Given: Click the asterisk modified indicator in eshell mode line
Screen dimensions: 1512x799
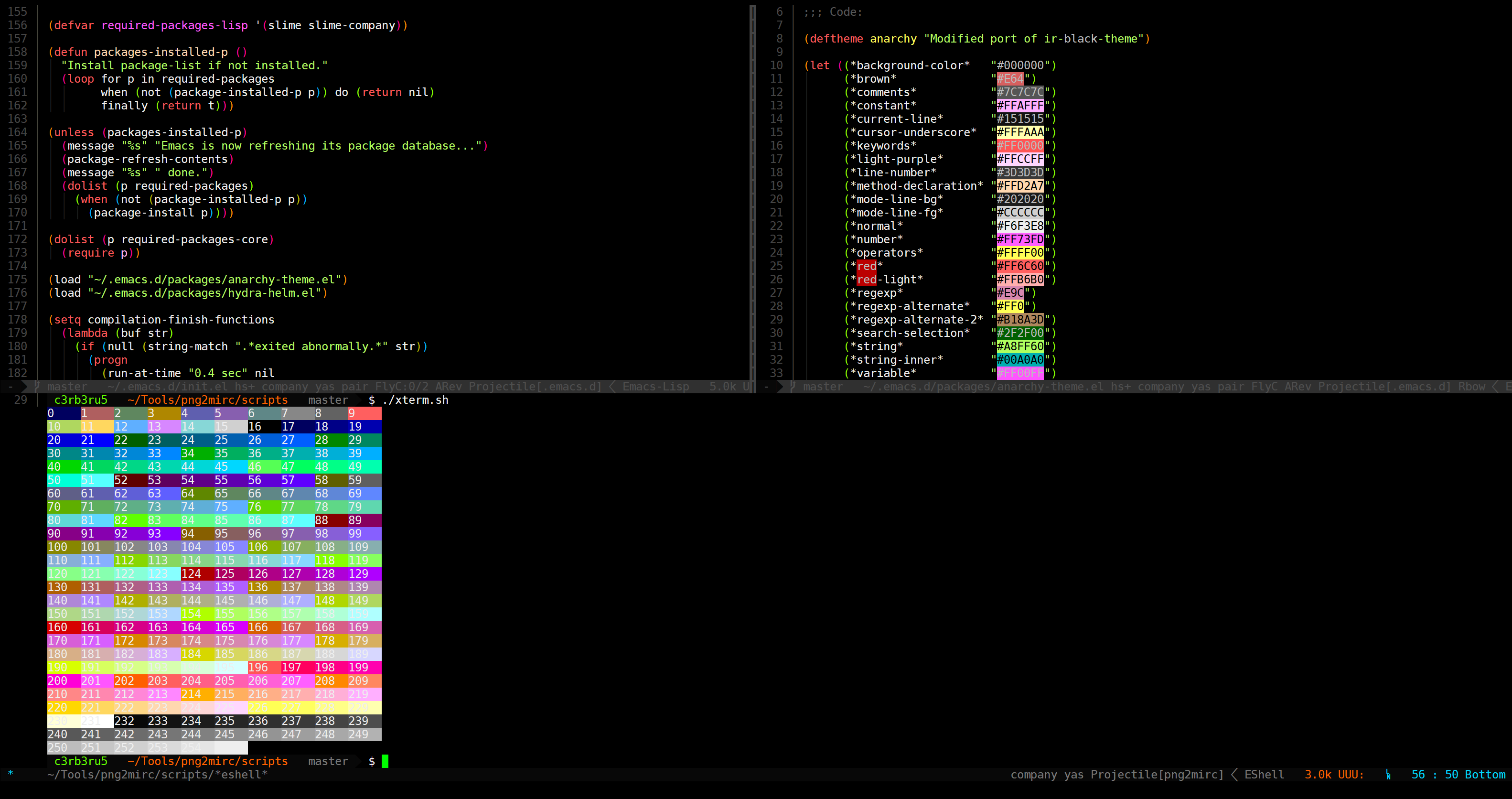Looking at the screenshot, I should pos(11,774).
